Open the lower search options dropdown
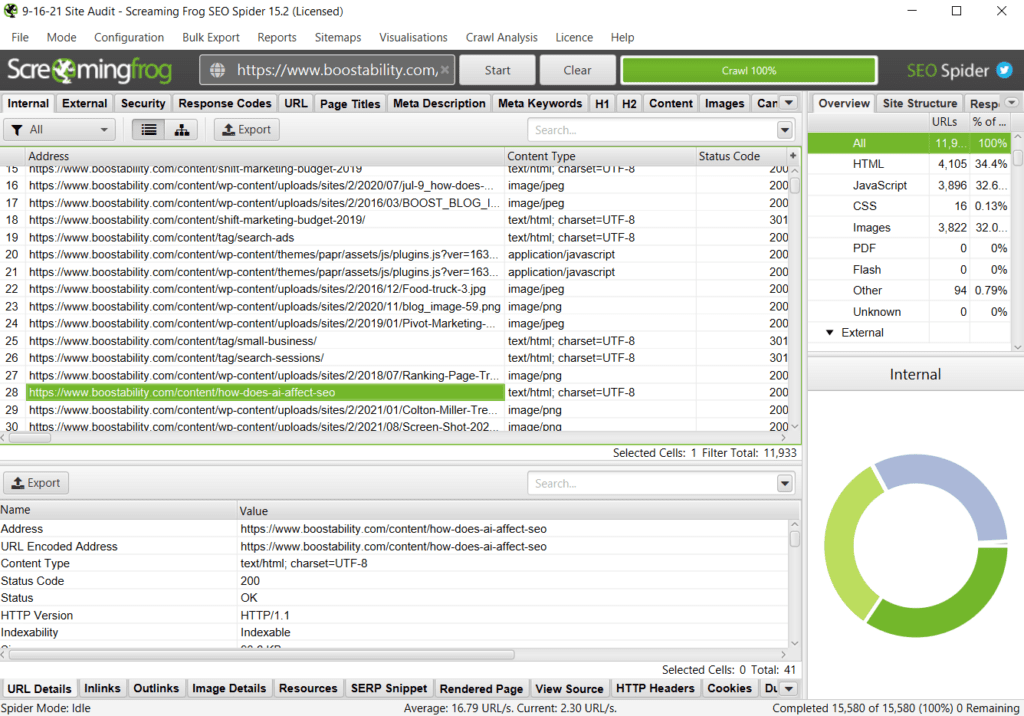 tap(785, 483)
